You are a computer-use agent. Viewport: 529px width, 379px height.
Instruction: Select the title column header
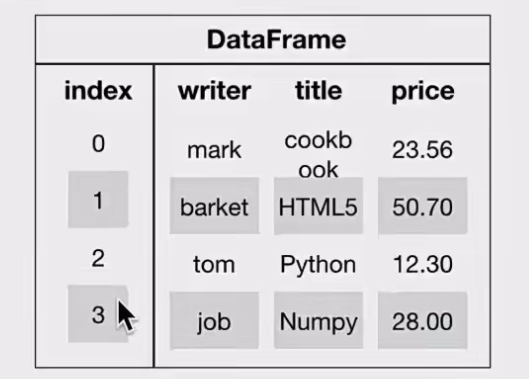[x=318, y=90]
